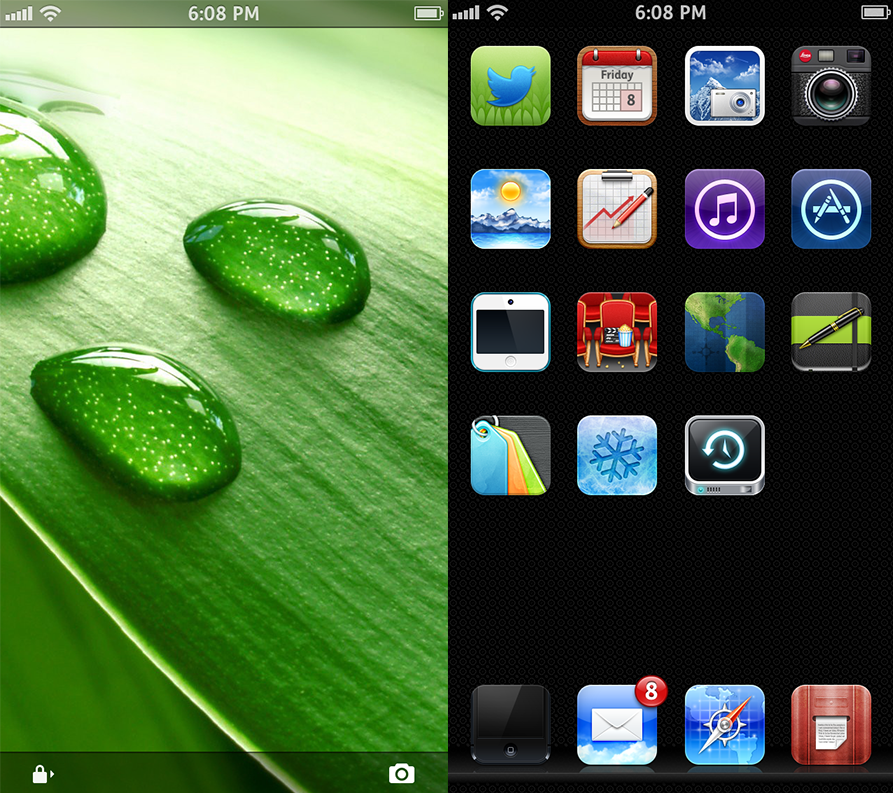Open the Photos app with mountain and camera

[724, 86]
